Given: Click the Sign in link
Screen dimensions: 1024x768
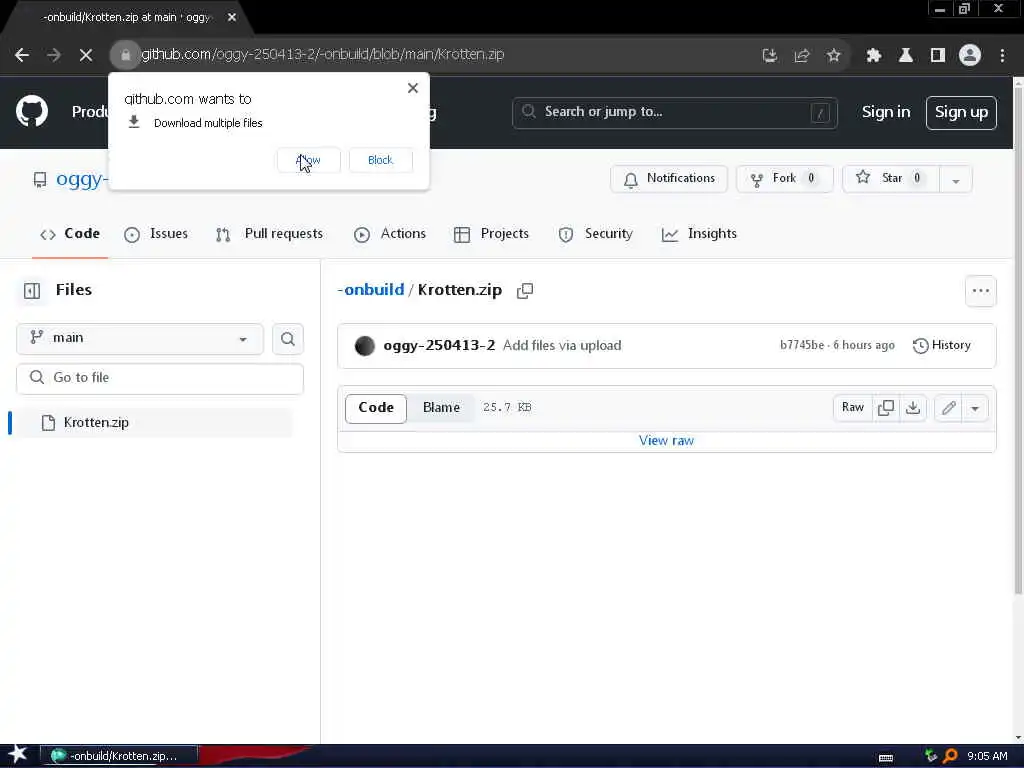Looking at the screenshot, I should [886, 112].
